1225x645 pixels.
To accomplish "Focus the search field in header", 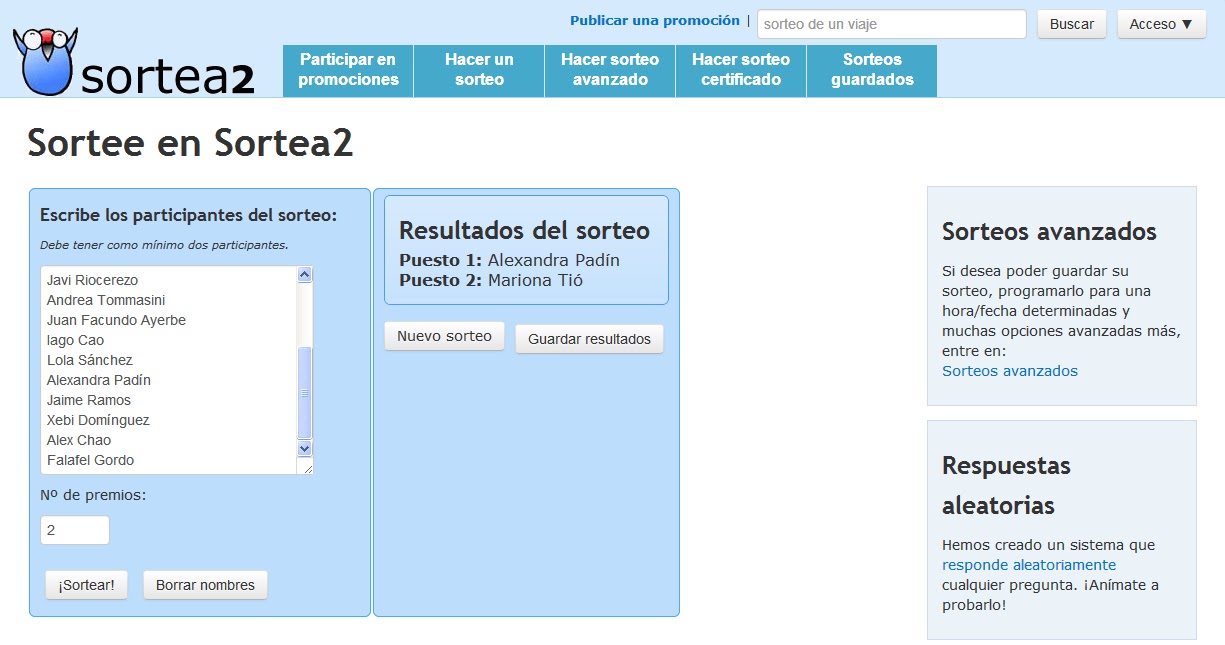I will (x=892, y=24).
